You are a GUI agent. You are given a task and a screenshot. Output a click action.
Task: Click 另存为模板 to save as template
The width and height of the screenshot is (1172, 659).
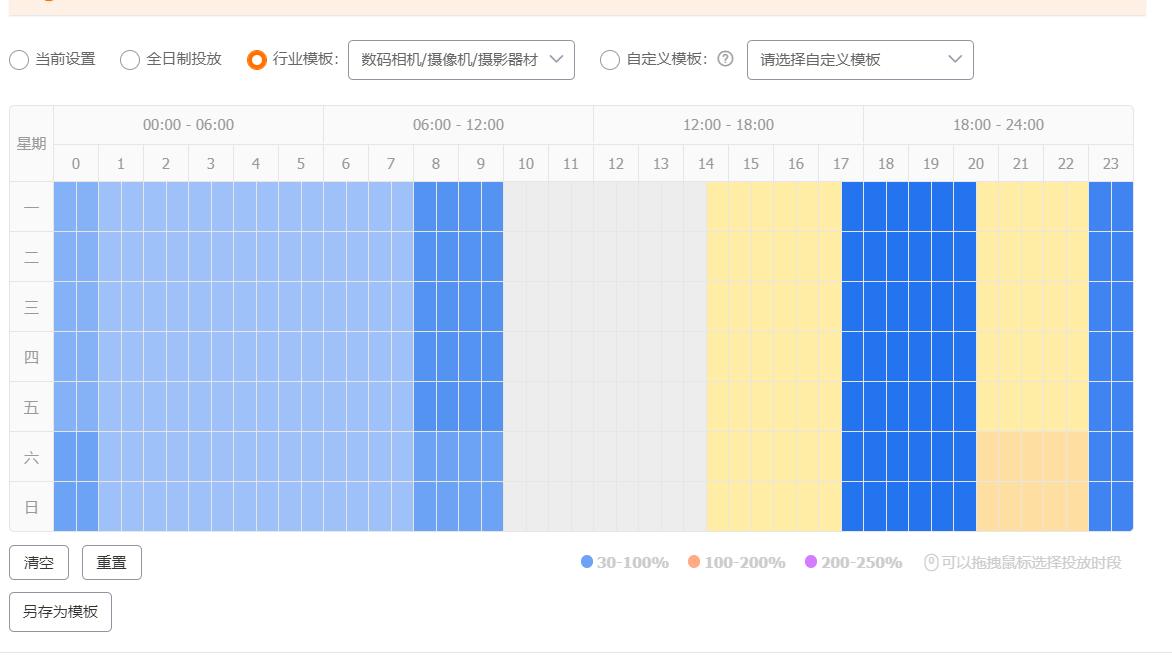coord(60,612)
